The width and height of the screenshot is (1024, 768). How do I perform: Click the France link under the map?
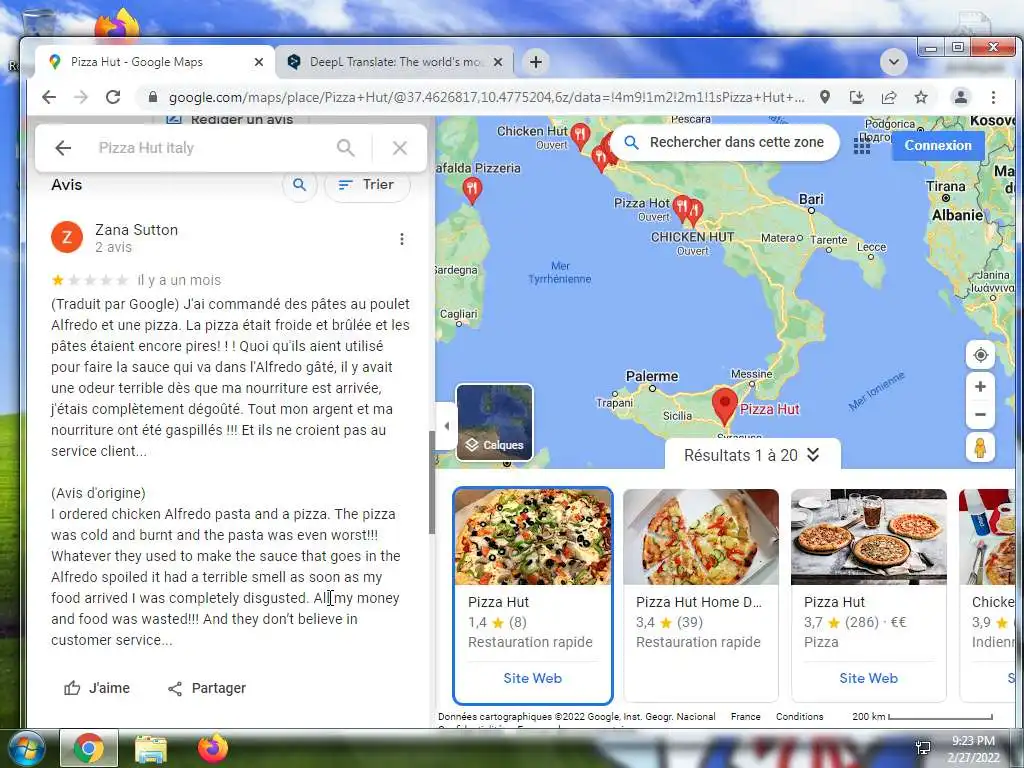coord(745,716)
